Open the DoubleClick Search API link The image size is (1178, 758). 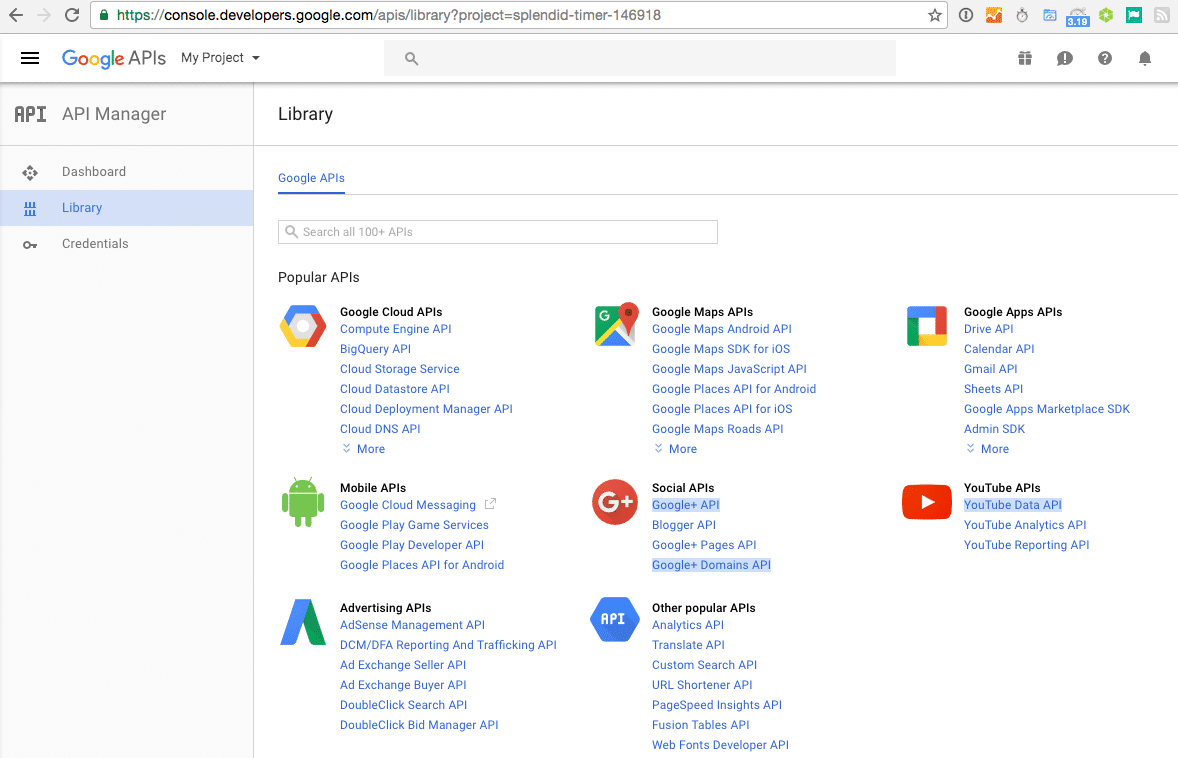pyautogui.click(x=403, y=705)
